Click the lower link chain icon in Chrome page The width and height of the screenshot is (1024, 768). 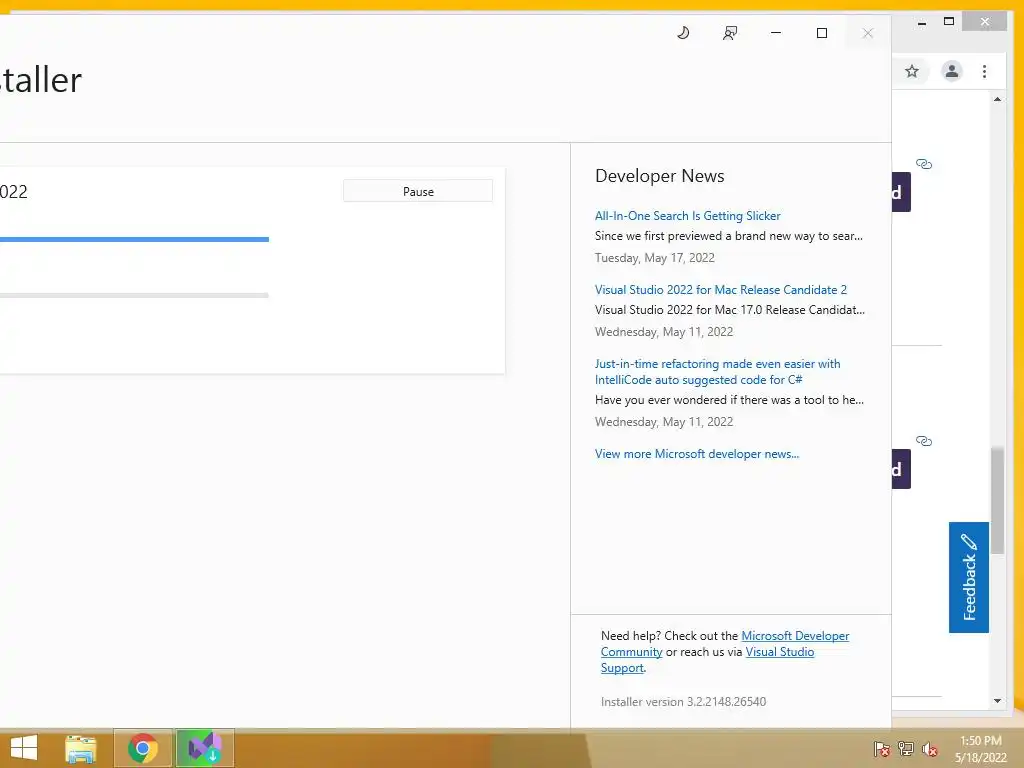pos(923,441)
